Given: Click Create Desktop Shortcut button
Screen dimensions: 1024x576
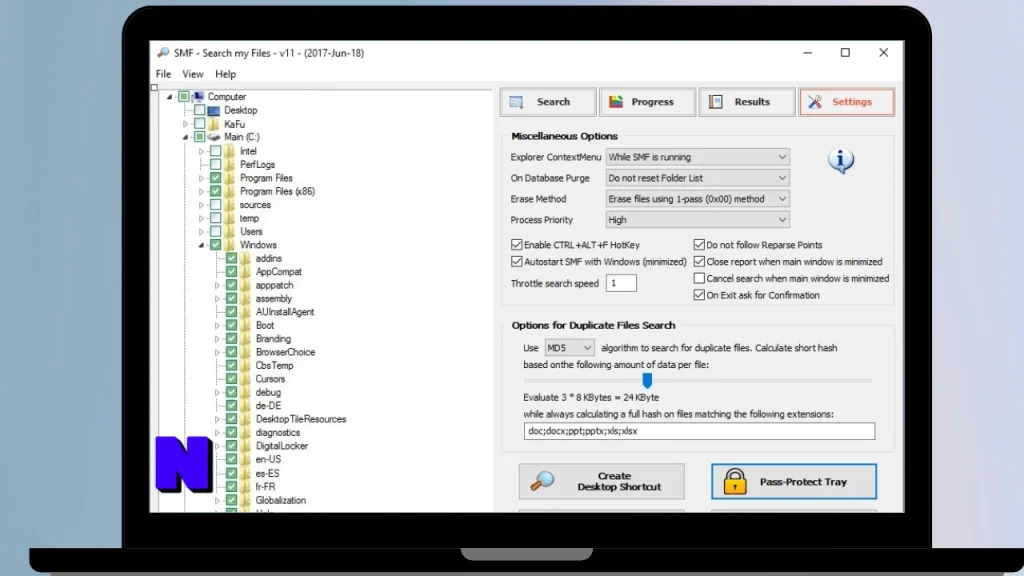Looking at the screenshot, I should point(601,481).
